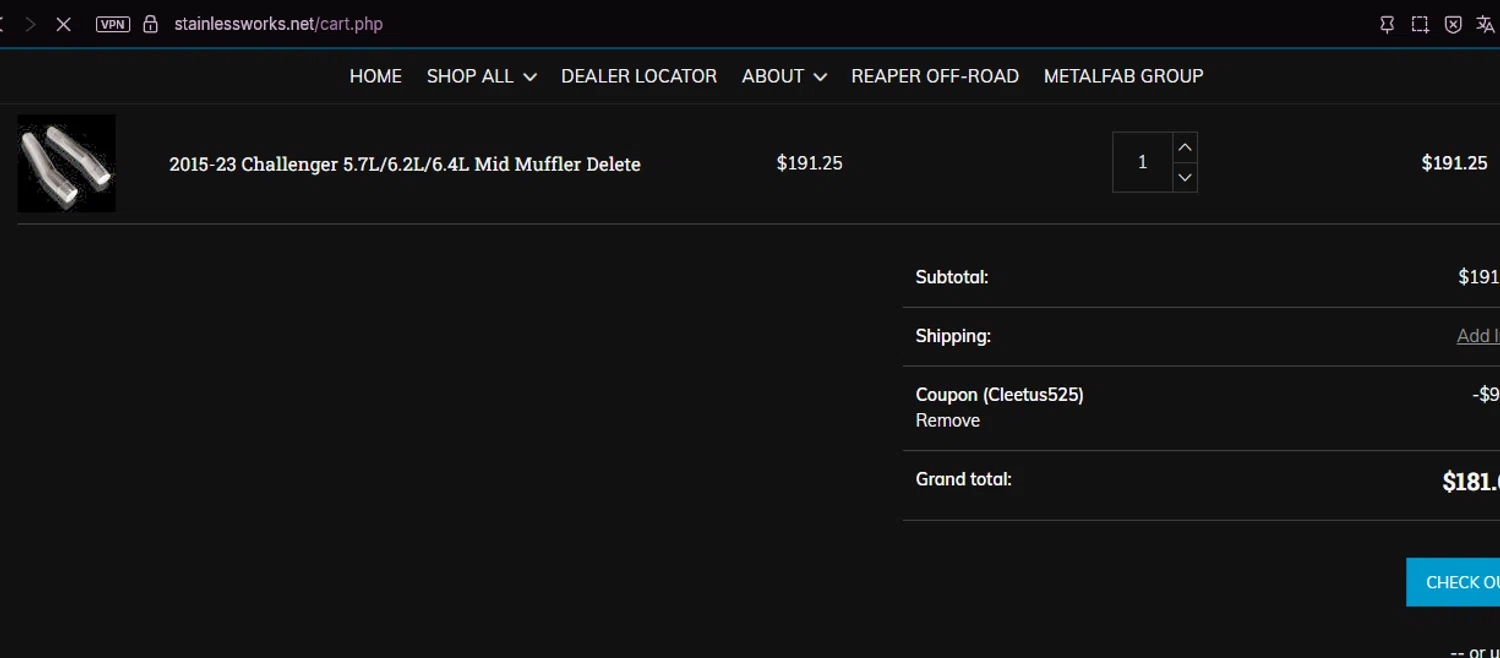Click the Subtotal label
Viewport: 1500px width, 658px height.
coord(952,277)
